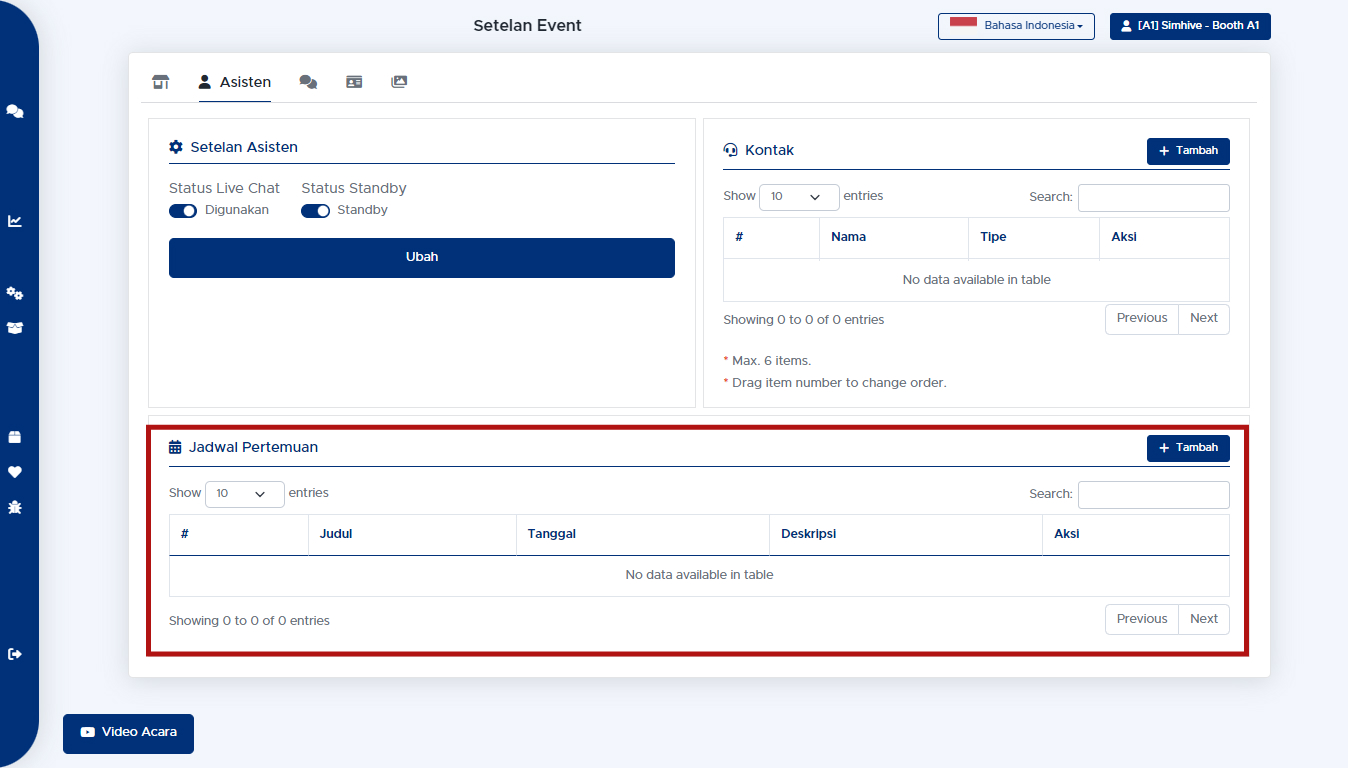1348x768 pixels.
Task: Sort meeting table by Deskripsi column
Action: click(x=906, y=535)
